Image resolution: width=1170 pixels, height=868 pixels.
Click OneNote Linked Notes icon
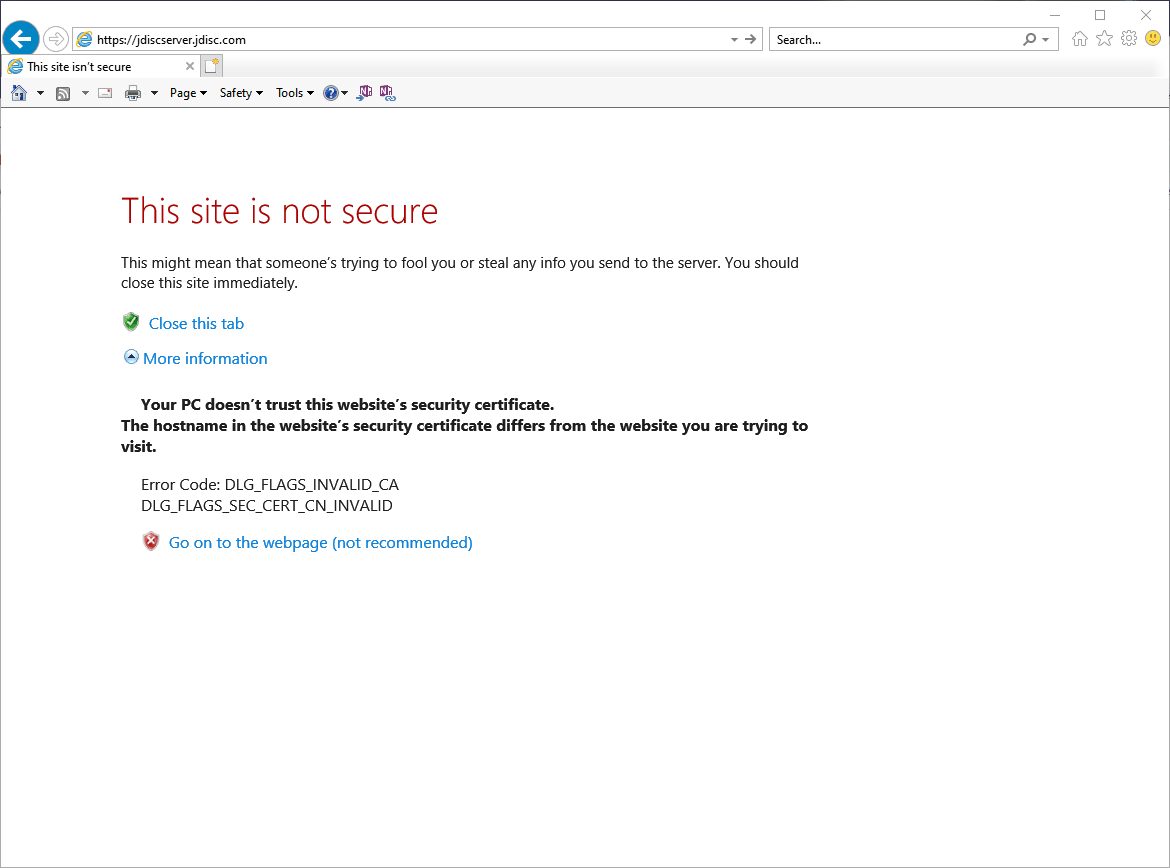(x=387, y=93)
